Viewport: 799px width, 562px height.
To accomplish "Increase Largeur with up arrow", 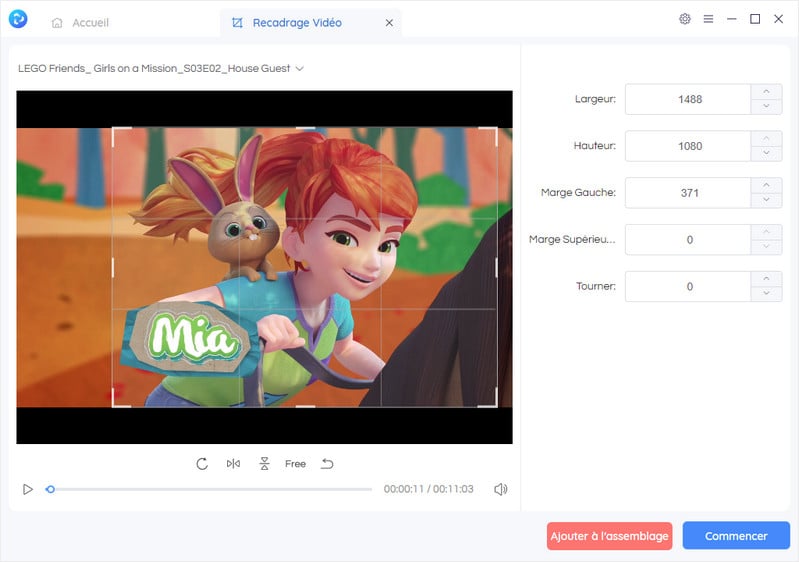I will [766, 92].
